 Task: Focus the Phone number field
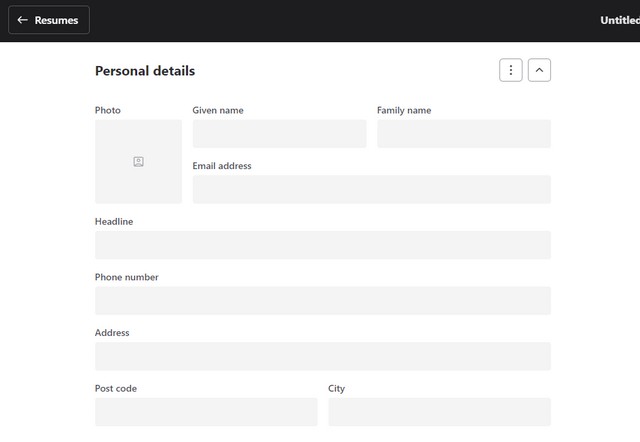click(322, 300)
